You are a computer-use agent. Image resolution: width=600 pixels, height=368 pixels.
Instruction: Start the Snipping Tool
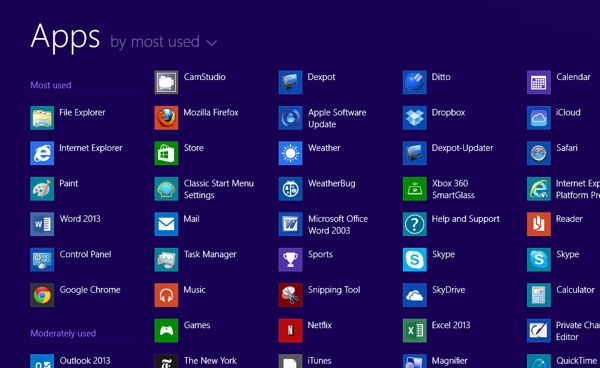(x=320, y=295)
